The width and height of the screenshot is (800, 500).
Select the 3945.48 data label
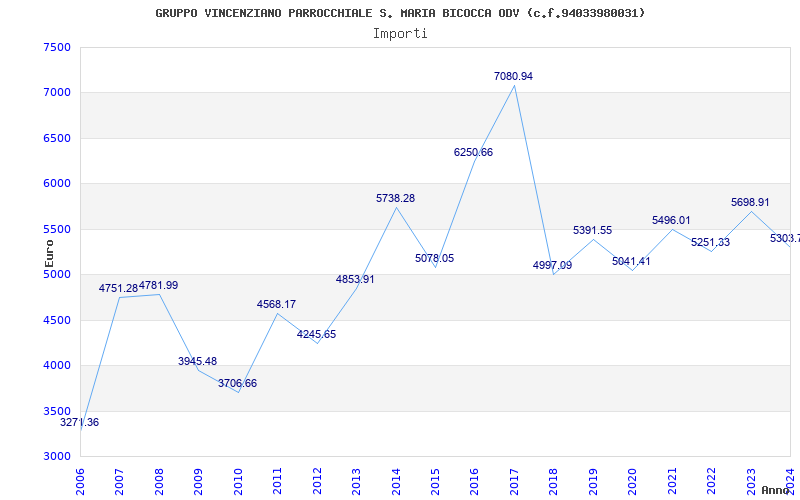pyautogui.click(x=197, y=362)
